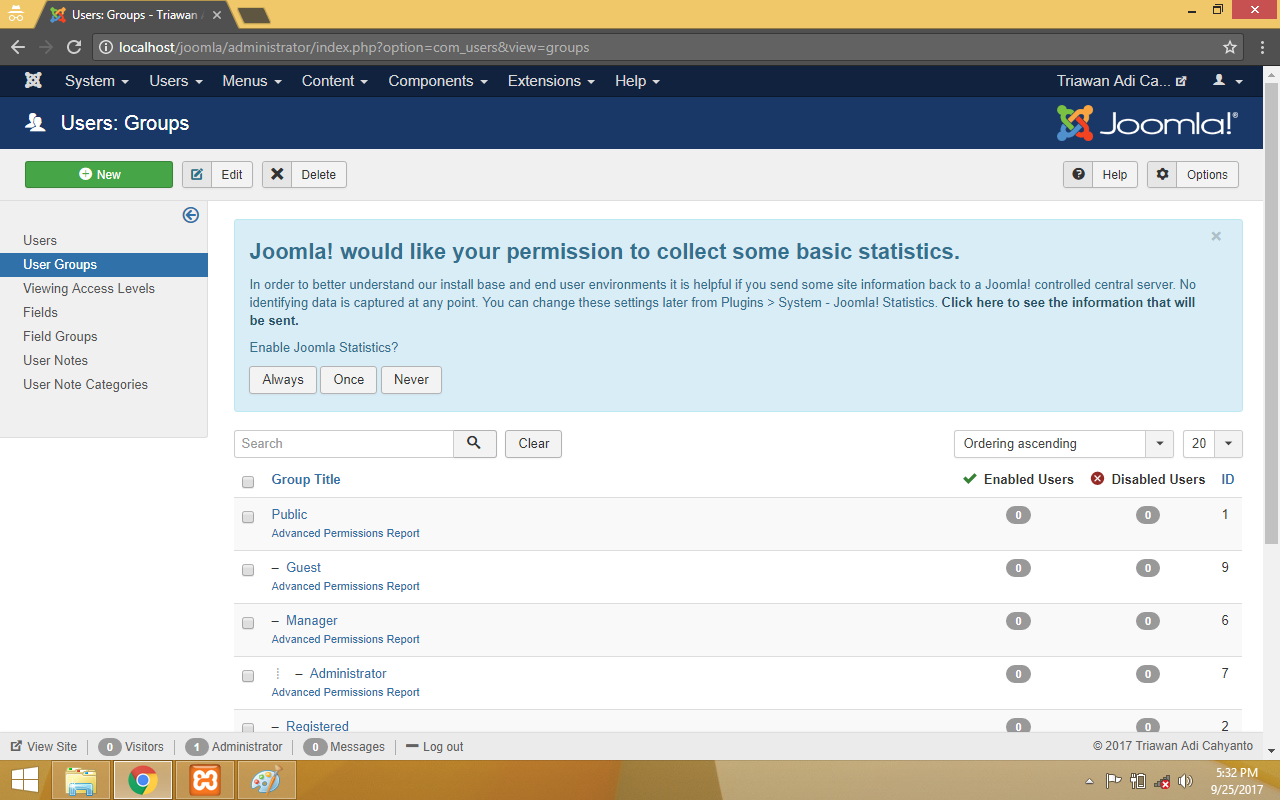This screenshot has height=800, width=1280.
Task: Click the Joomla logo icon in menu bar
Action: [33, 81]
